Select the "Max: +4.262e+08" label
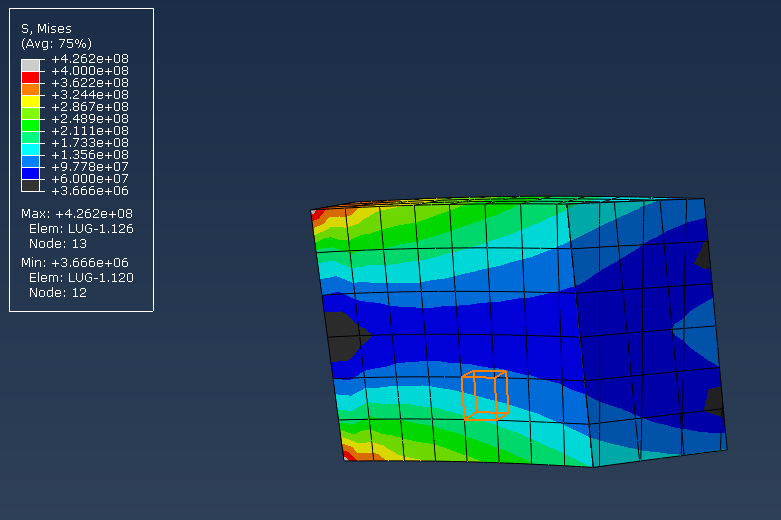 [77, 214]
